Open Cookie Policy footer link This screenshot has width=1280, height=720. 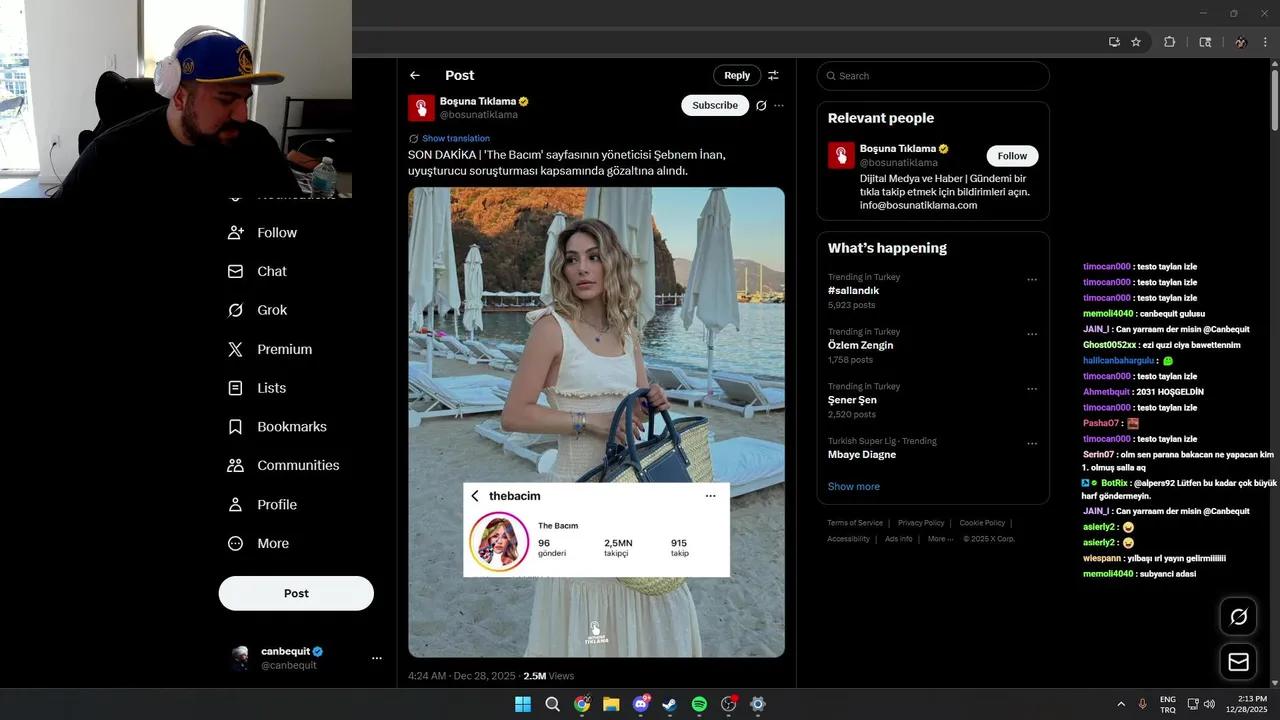[982, 523]
